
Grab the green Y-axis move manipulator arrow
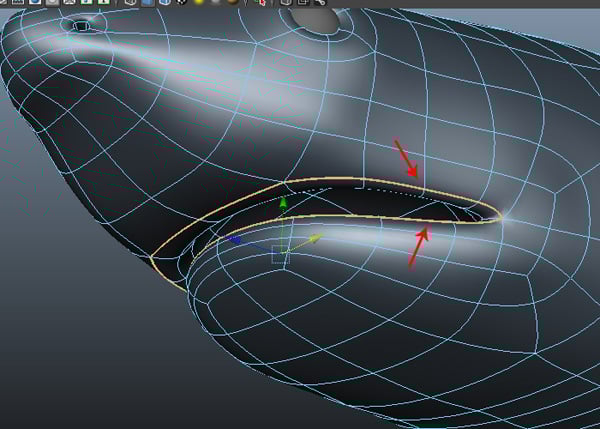point(283,204)
